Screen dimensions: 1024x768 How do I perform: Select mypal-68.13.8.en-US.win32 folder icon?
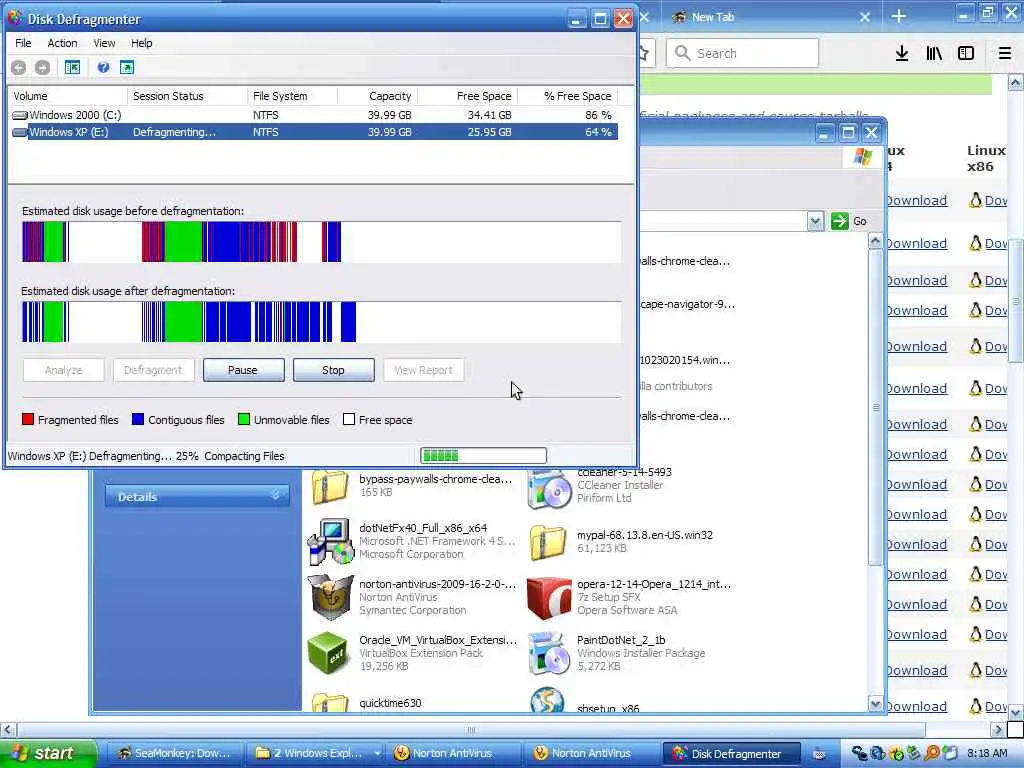(547, 542)
